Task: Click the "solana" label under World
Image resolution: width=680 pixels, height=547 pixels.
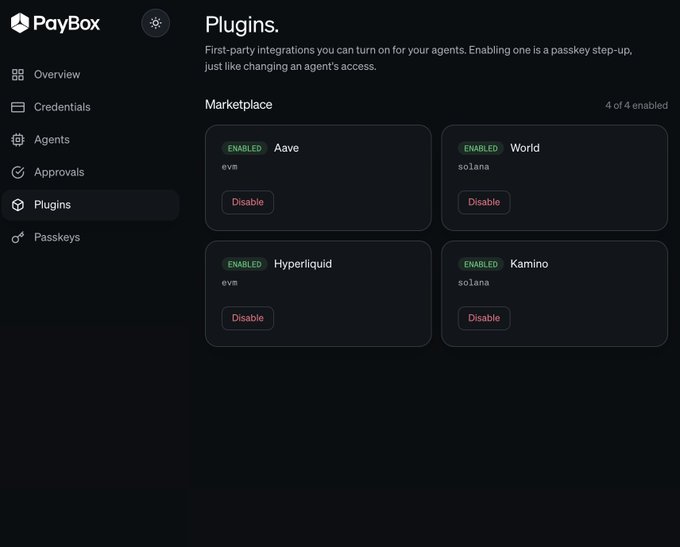Action: point(474,167)
